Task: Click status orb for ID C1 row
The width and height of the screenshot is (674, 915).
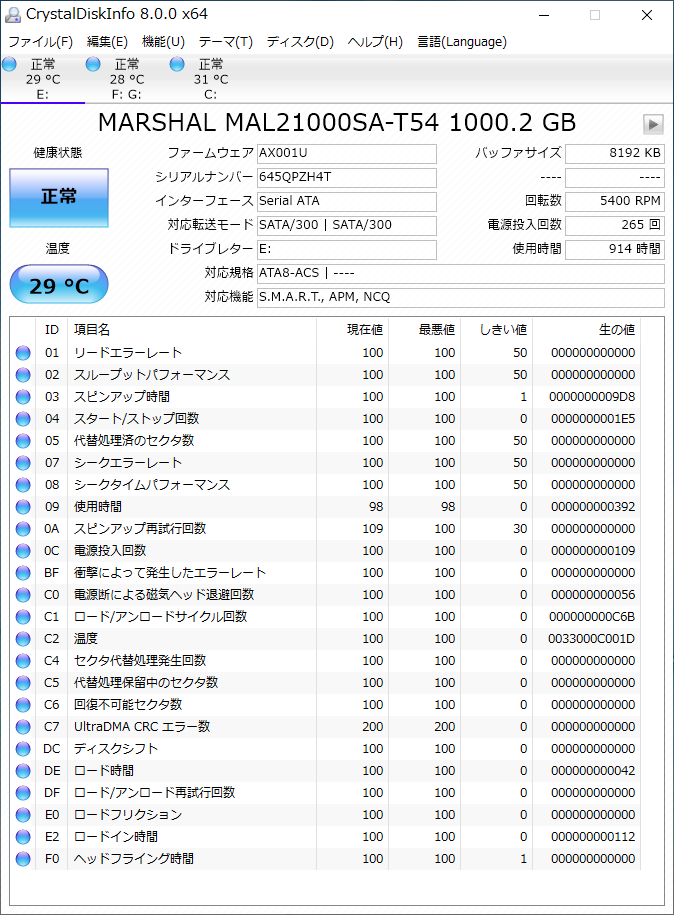Action: (x=23, y=617)
